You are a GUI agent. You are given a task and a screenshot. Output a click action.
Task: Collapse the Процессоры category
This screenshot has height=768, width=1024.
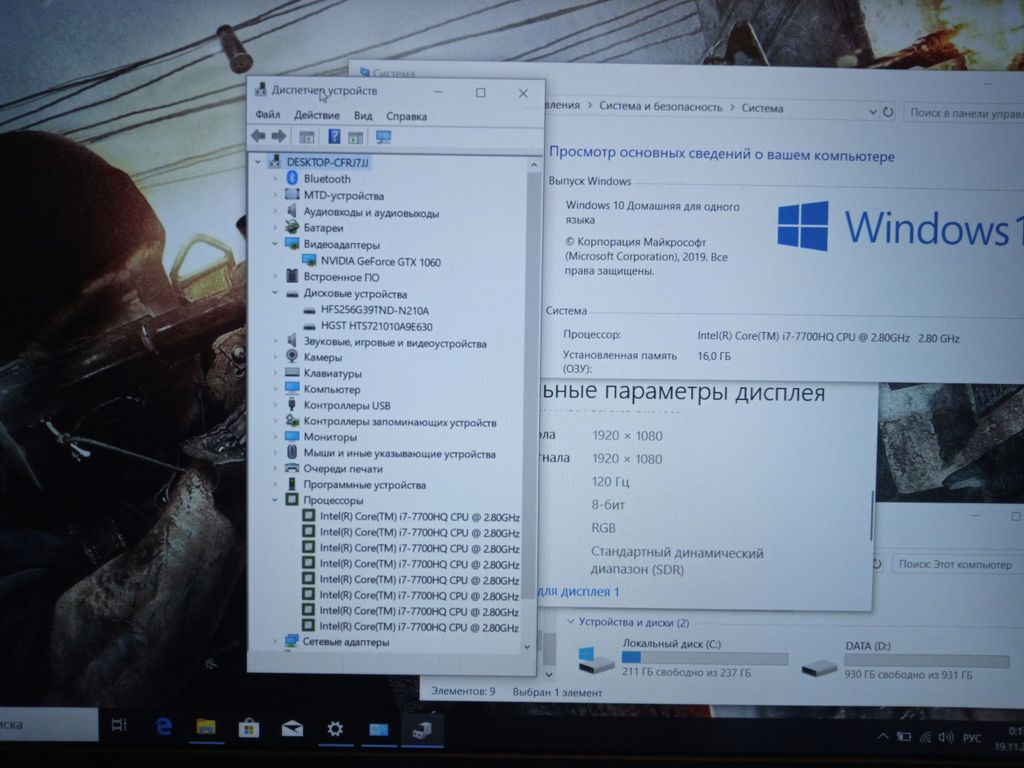[276, 500]
